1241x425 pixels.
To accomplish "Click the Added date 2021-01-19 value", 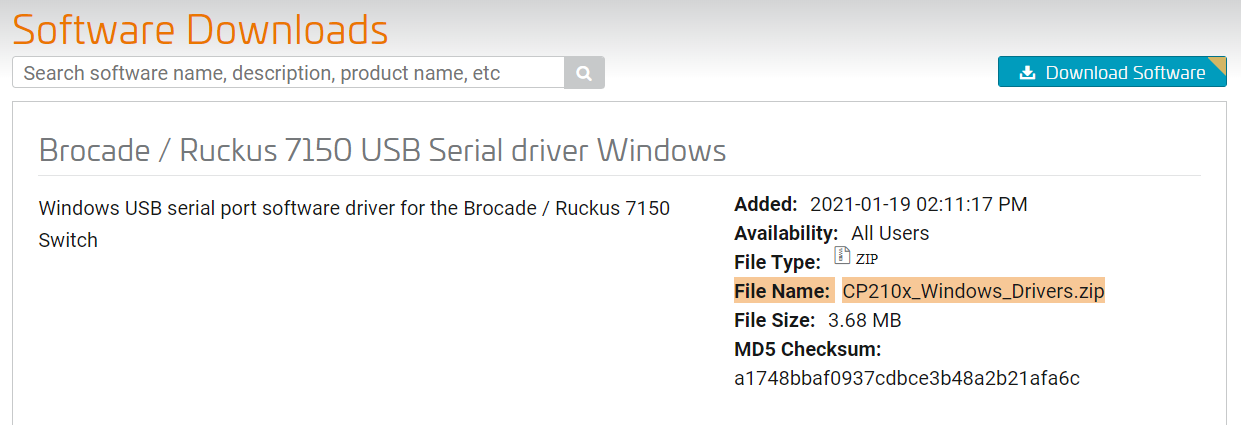I will 918,204.
